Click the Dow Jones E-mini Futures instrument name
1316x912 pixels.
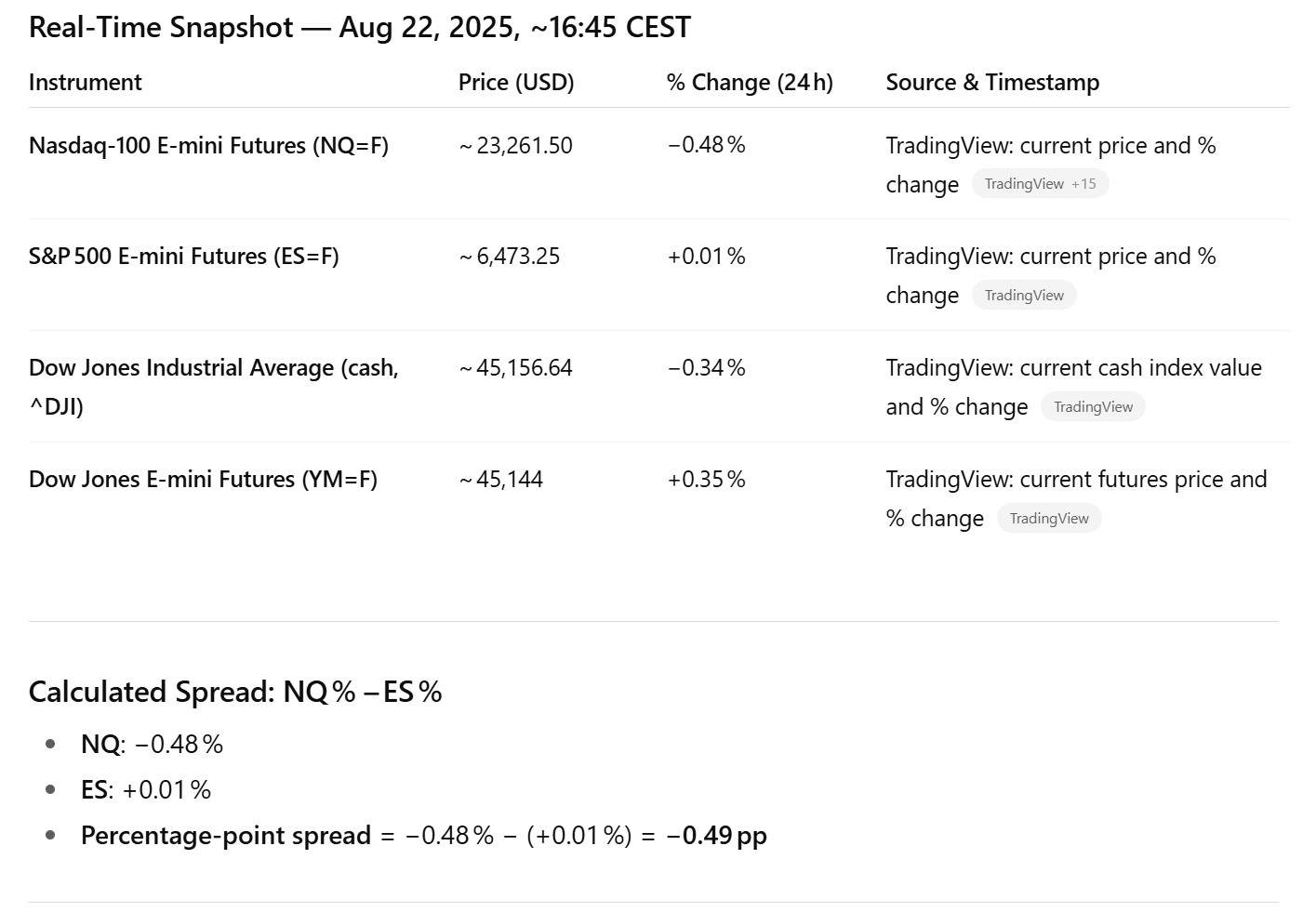click(203, 480)
